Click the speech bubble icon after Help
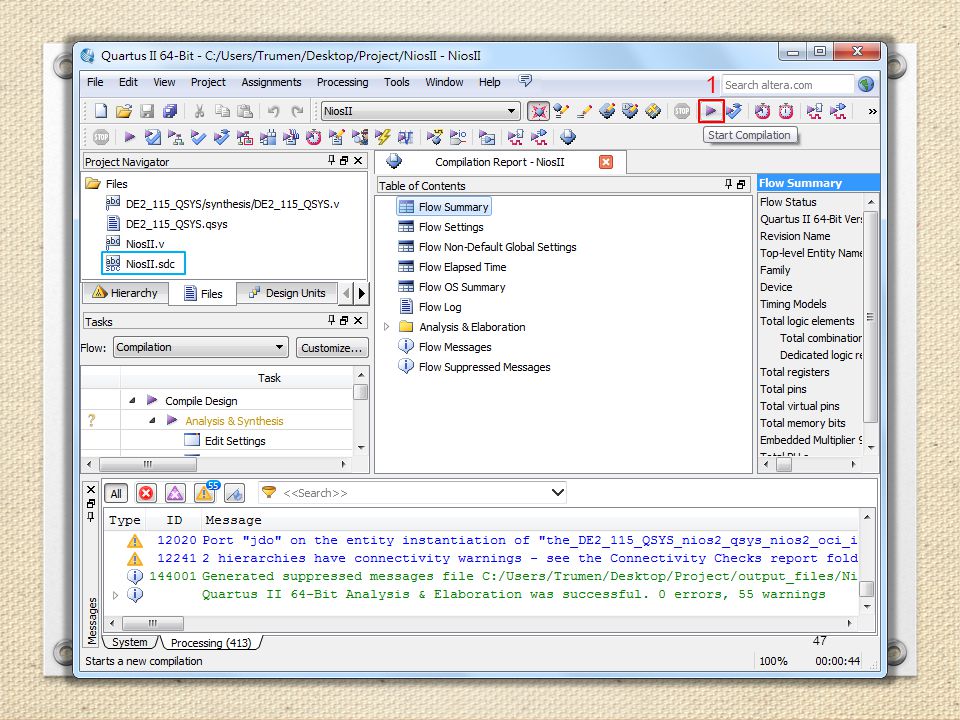 [525, 81]
